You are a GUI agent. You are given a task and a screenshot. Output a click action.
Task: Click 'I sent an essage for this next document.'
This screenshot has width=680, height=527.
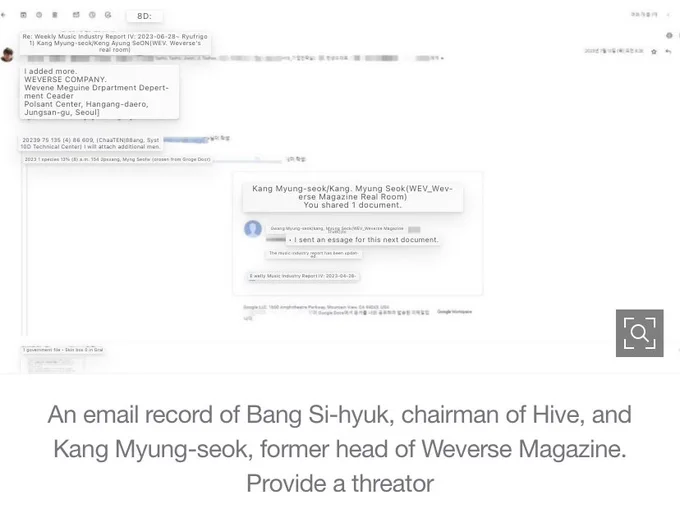pos(364,240)
